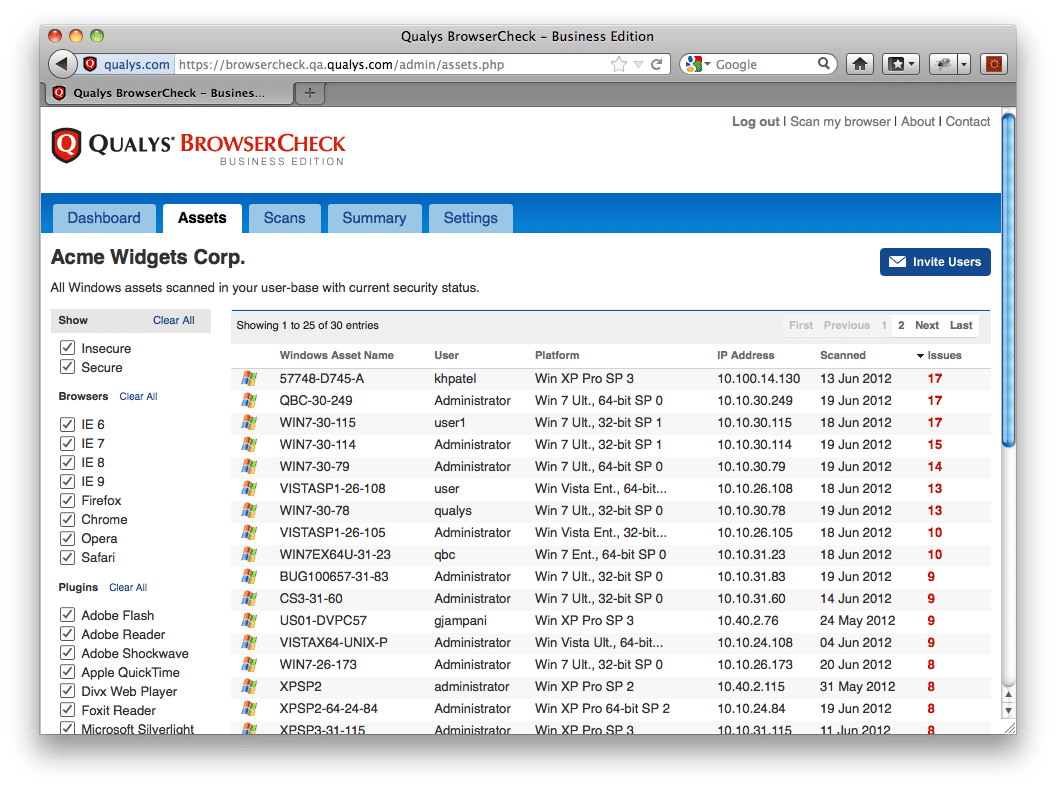Uncheck the Adobe Flash plugin filter
This screenshot has width=1056, height=789.
(67, 614)
